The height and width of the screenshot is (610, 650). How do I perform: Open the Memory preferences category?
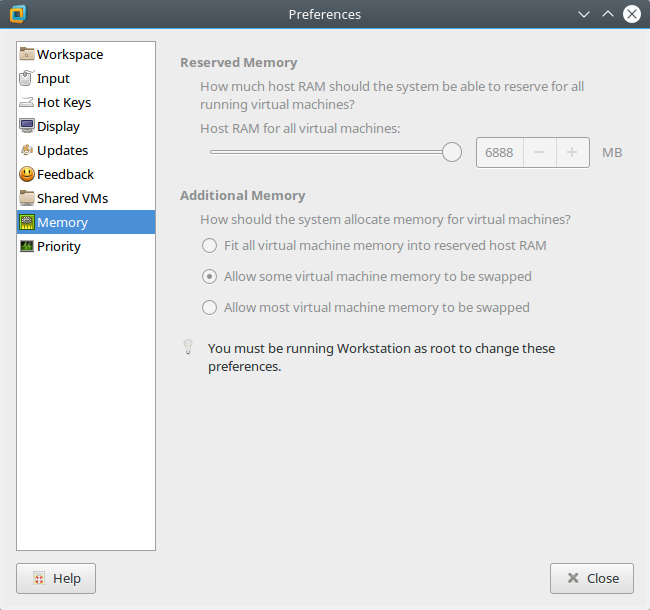[x=62, y=222]
